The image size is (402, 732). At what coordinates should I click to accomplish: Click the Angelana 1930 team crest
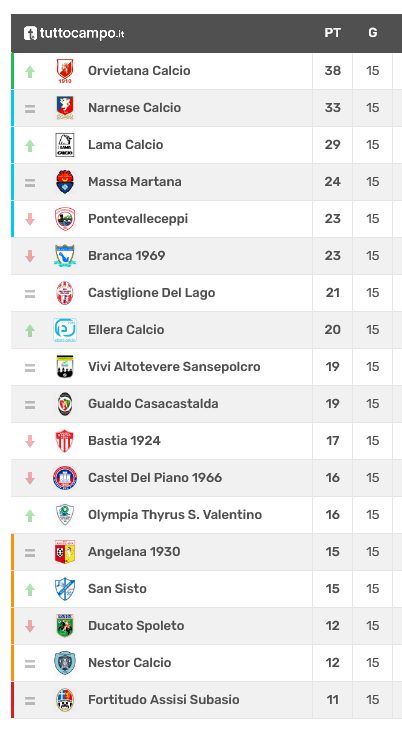point(65,552)
